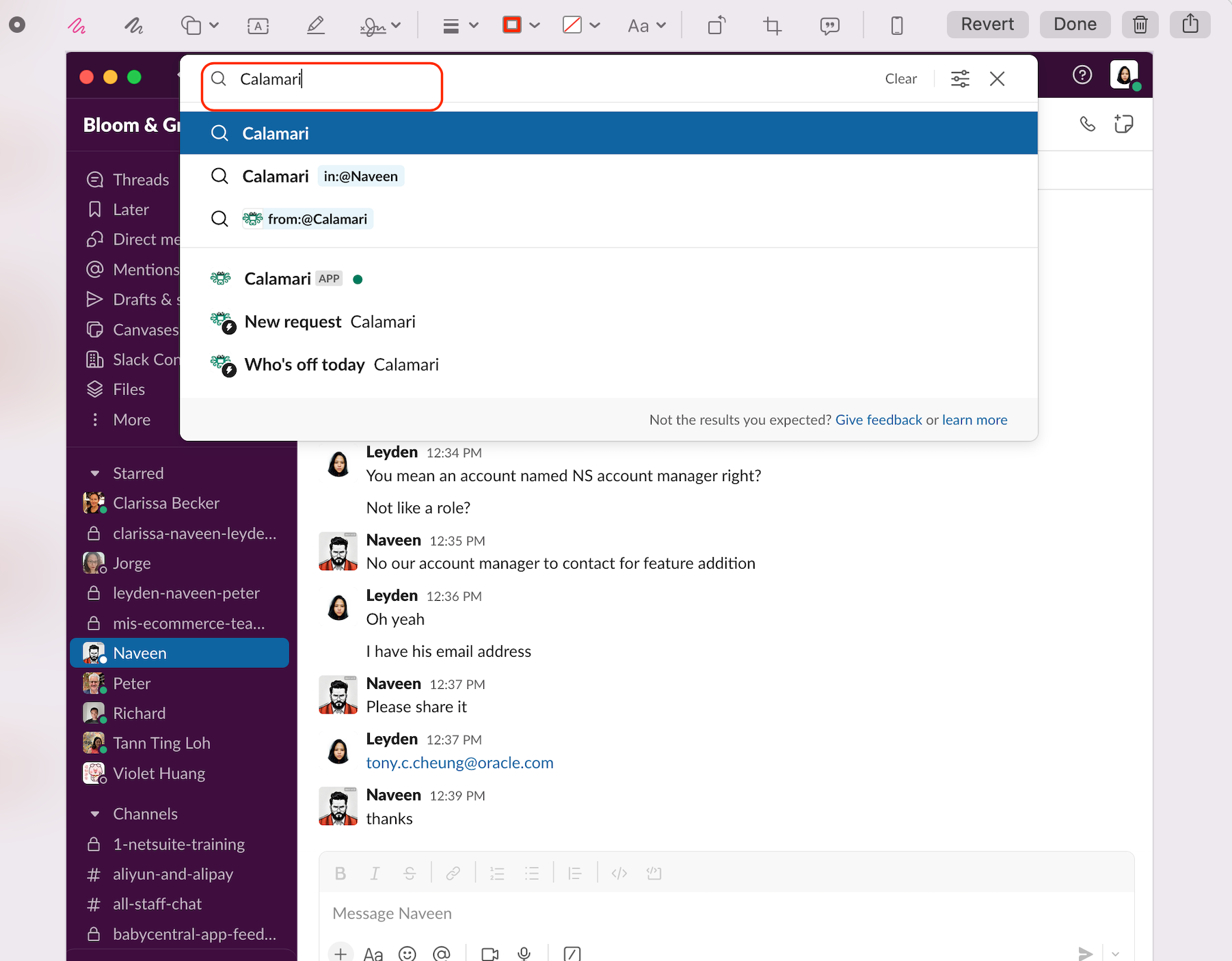The height and width of the screenshot is (961, 1232).
Task: Click Clear in the search bar
Action: point(900,79)
